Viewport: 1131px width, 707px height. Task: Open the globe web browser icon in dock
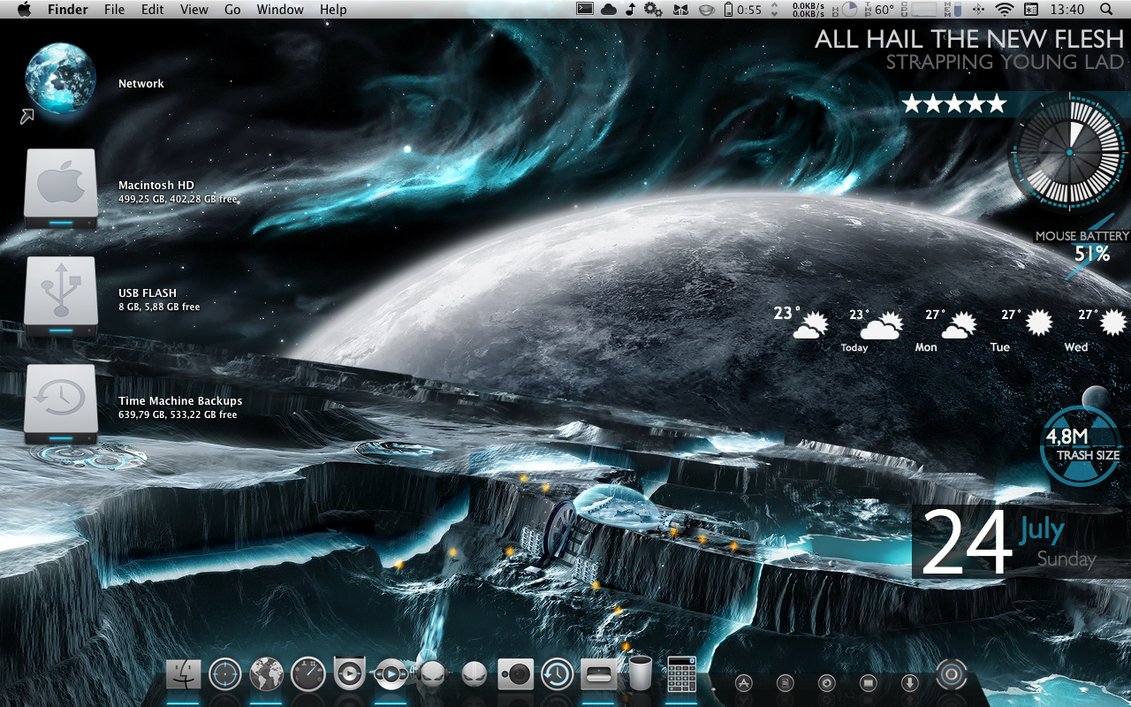[264, 674]
